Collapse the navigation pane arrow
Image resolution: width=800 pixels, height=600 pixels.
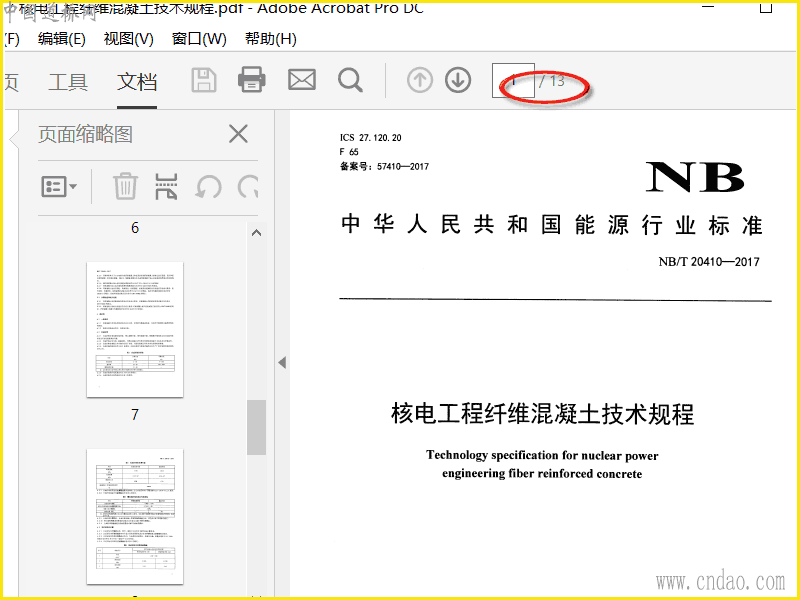[x=282, y=363]
